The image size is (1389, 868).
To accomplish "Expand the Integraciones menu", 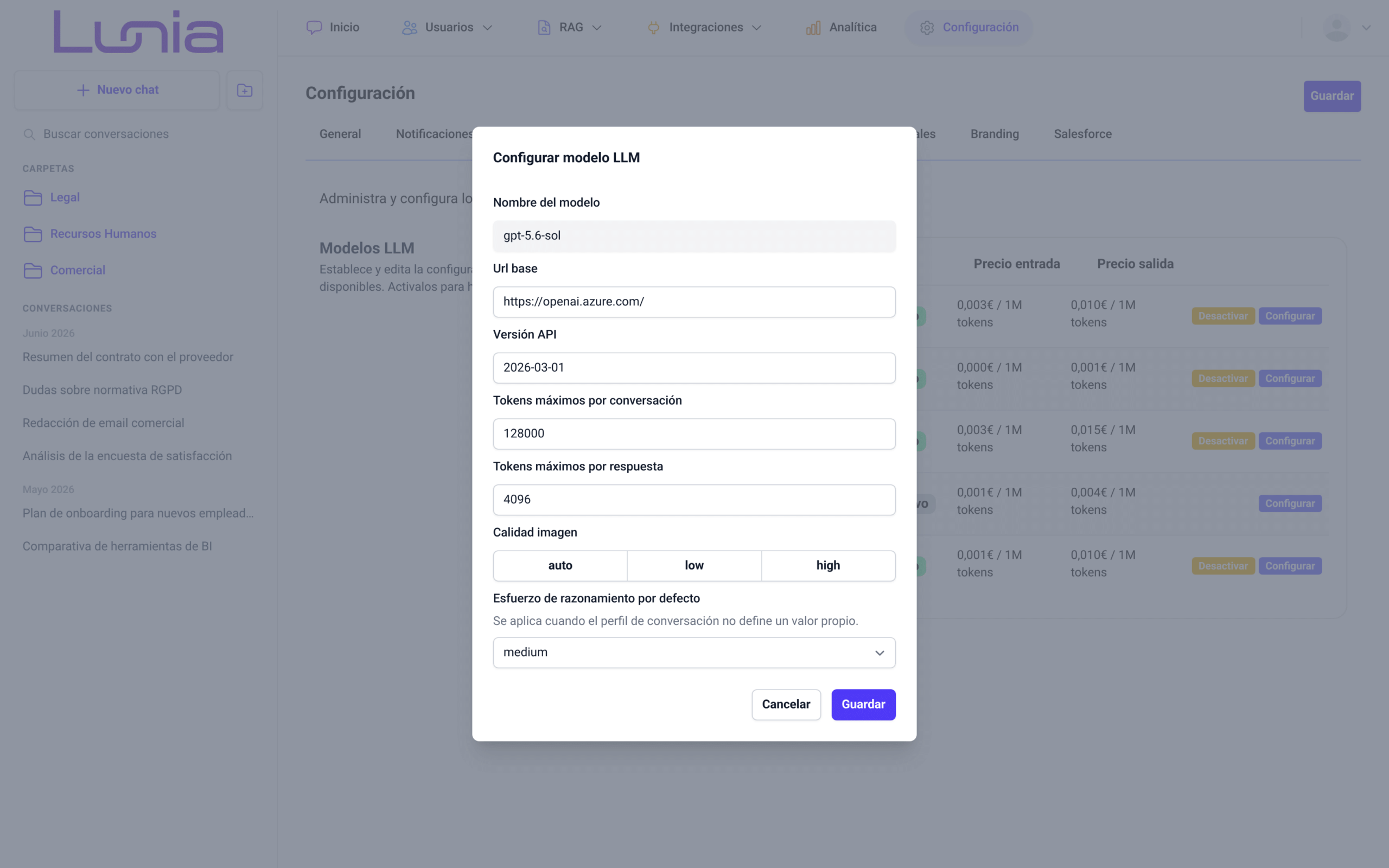I will pos(704,28).
